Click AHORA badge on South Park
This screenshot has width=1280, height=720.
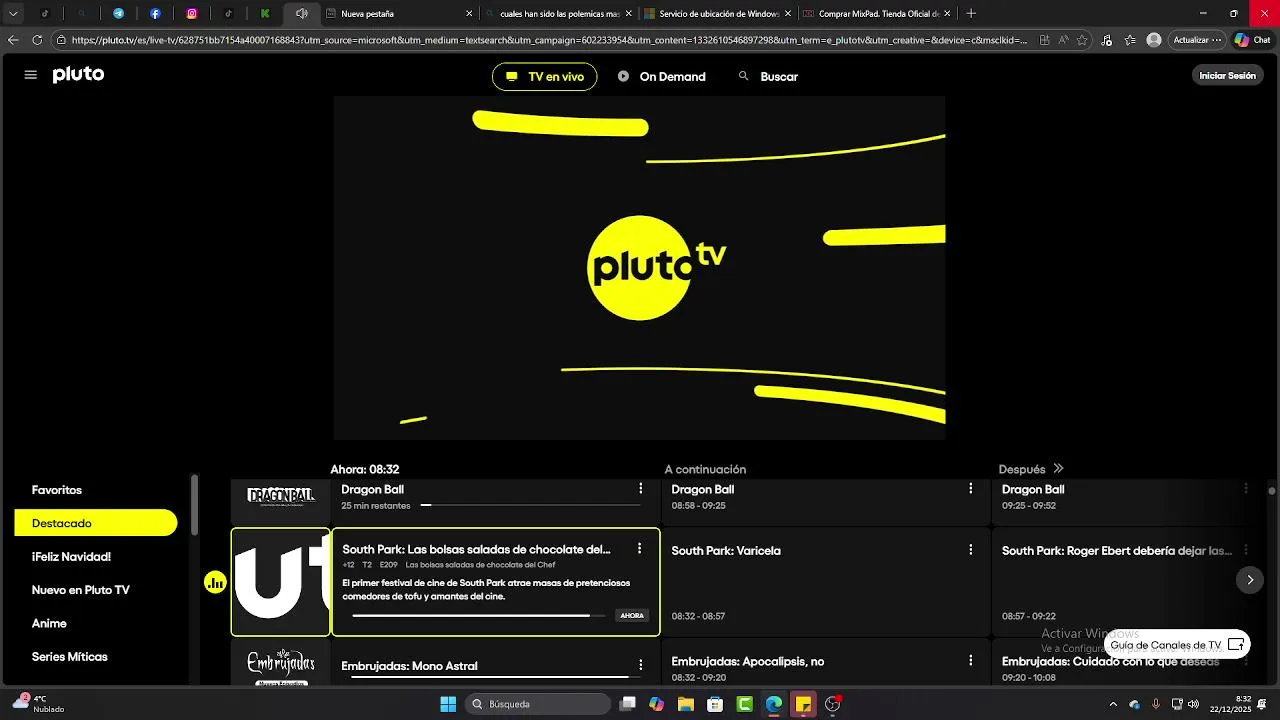[632, 616]
